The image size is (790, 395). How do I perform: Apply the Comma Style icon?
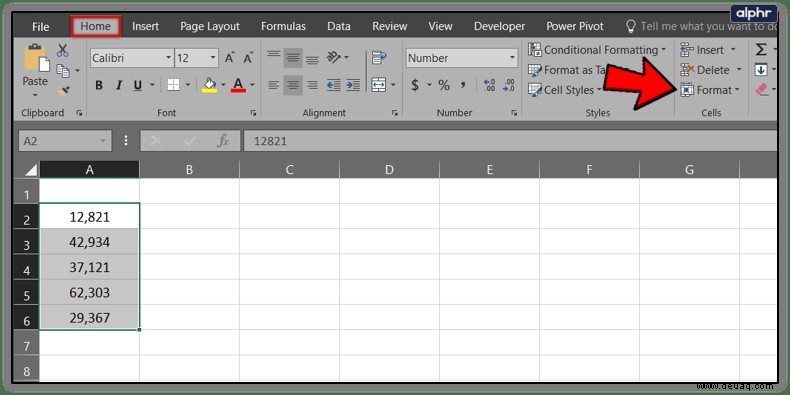click(x=463, y=85)
